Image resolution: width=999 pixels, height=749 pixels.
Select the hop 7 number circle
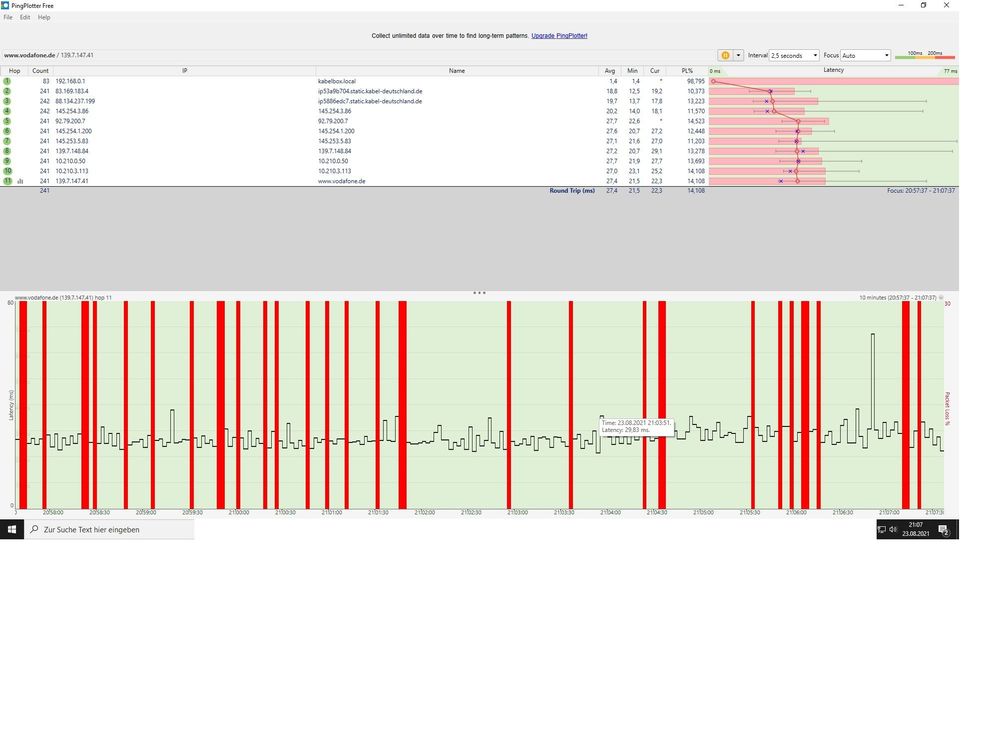[7, 141]
